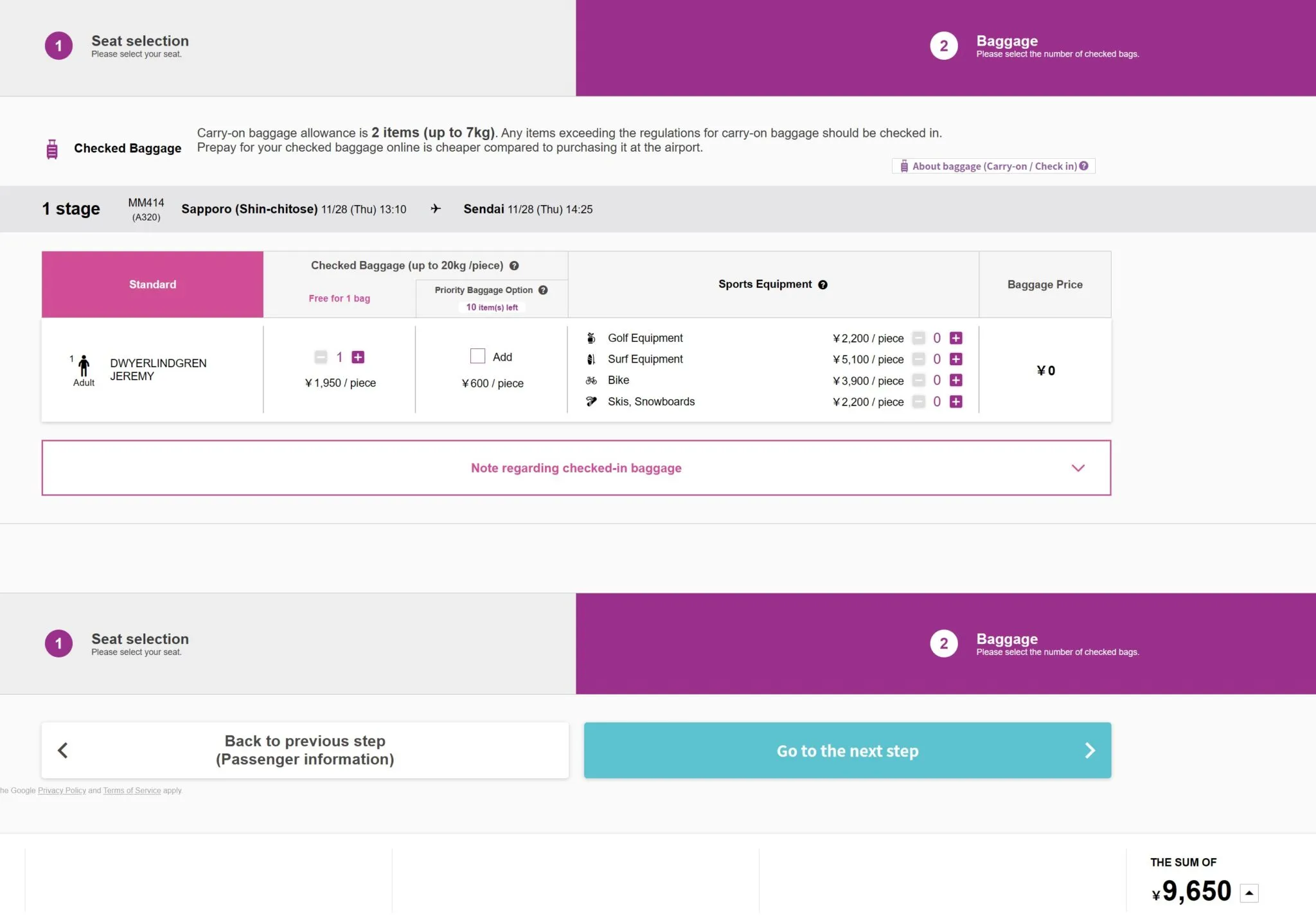
Task: Open Google Privacy Policy link
Action: click(x=62, y=791)
